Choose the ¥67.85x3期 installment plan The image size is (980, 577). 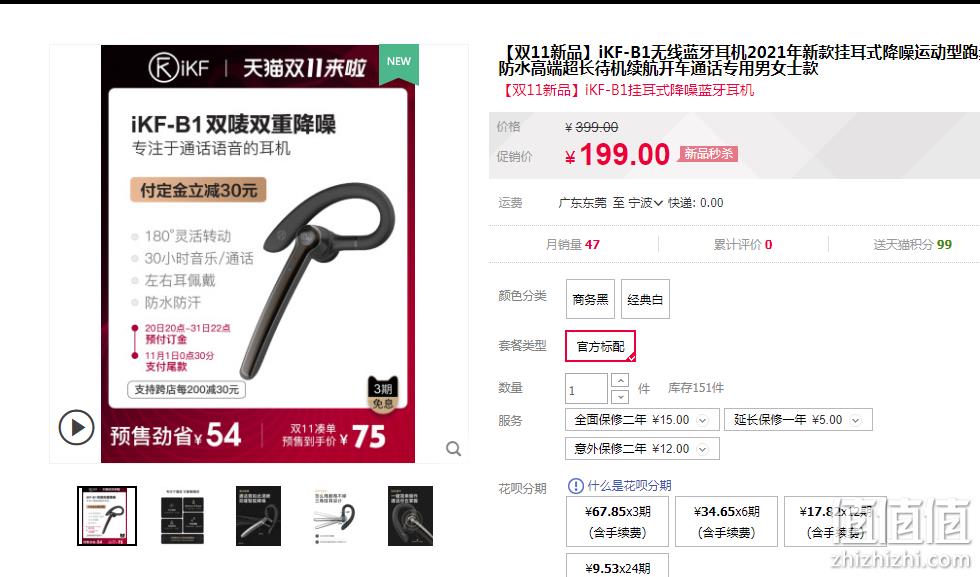click(618, 521)
